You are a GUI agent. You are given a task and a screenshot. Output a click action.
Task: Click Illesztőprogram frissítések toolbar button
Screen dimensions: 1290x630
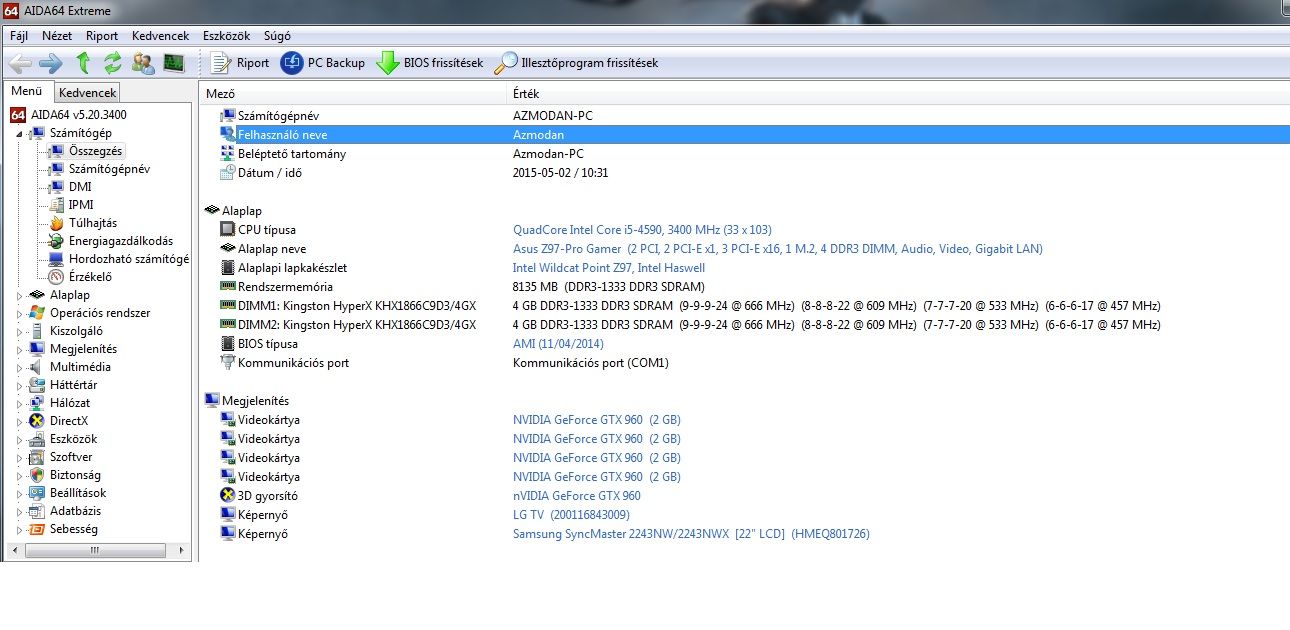(578, 63)
